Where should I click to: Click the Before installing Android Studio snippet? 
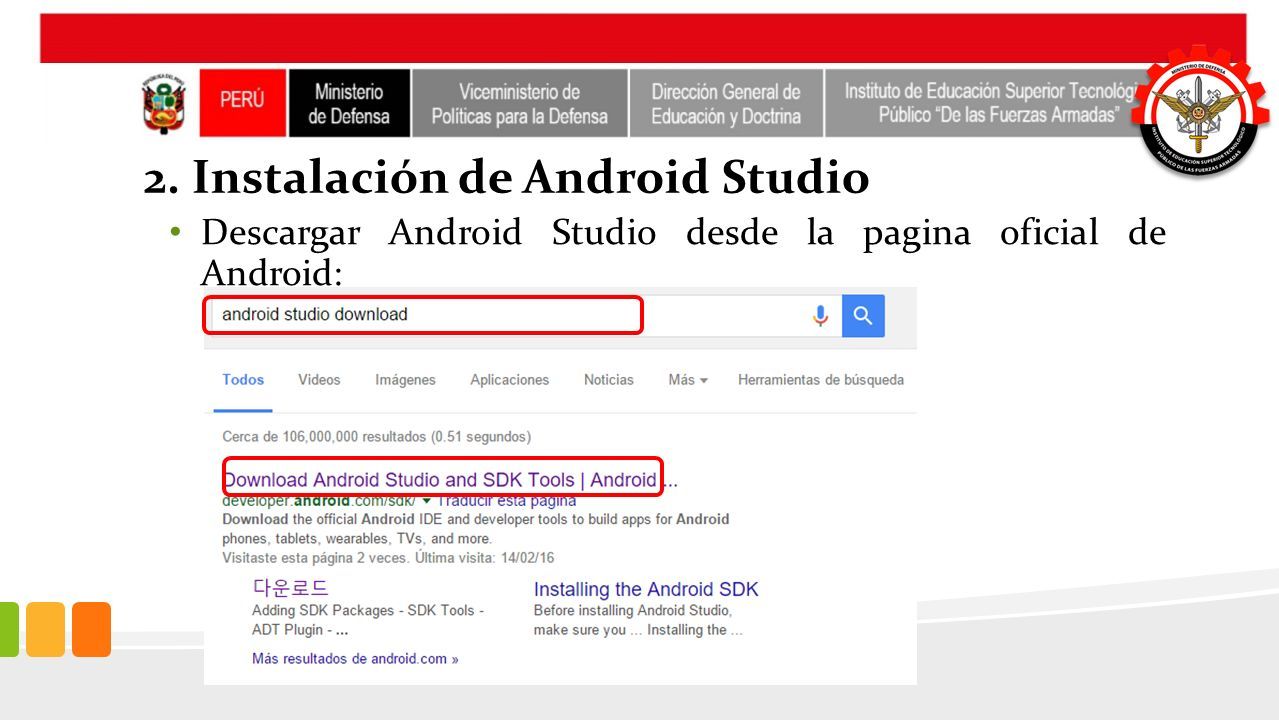(638, 620)
